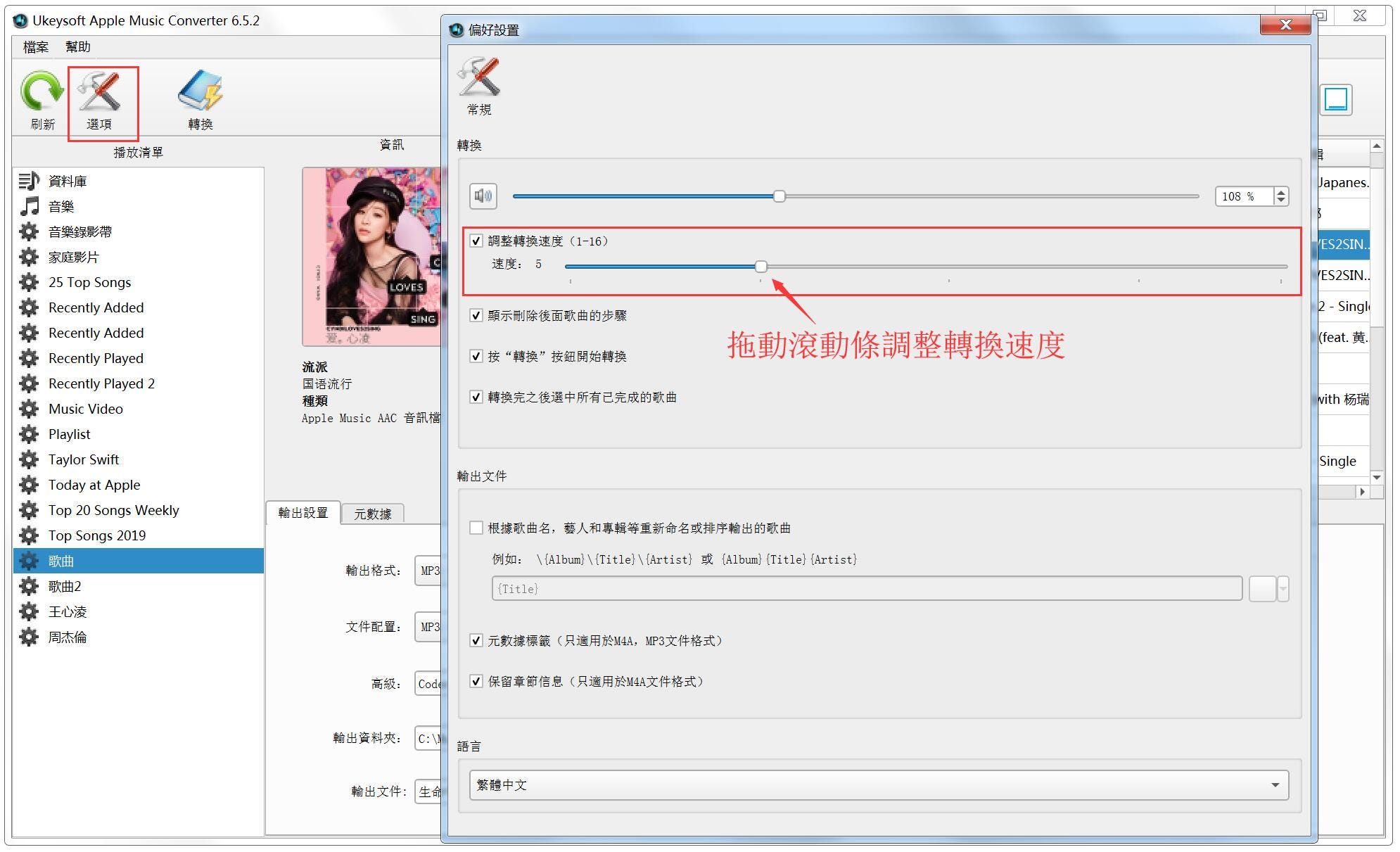Image resolution: width=1400 pixels, height=852 pixels.
Task: Toggle 按"轉換"按鈕開始轉換 checkbox
Action: [x=476, y=356]
